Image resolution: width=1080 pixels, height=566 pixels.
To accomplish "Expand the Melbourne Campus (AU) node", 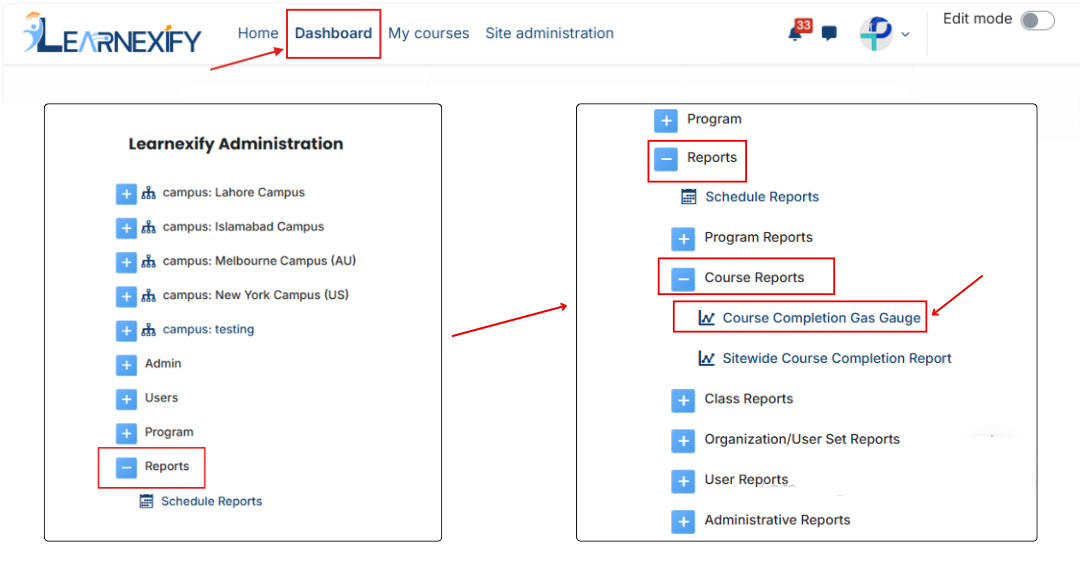I will point(126,262).
